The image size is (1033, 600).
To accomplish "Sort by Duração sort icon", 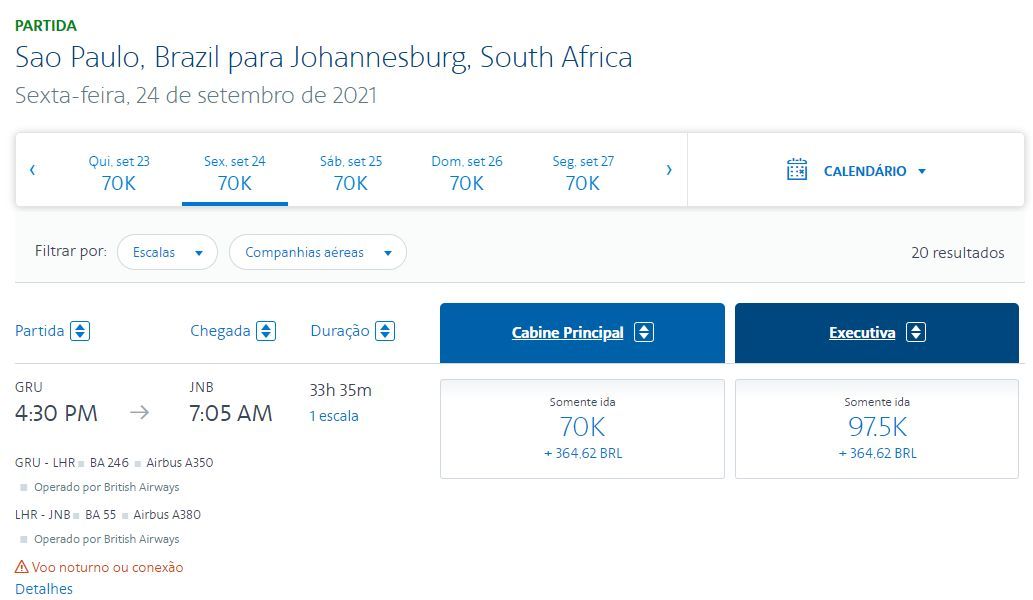I will [385, 331].
